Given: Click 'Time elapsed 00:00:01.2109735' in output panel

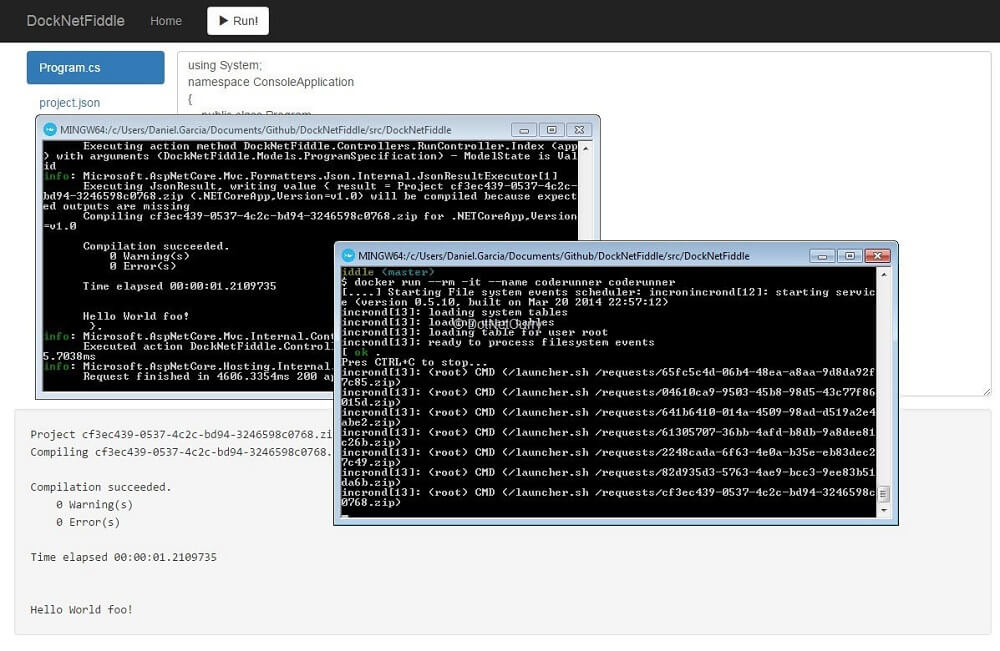Looking at the screenshot, I should [123, 557].
